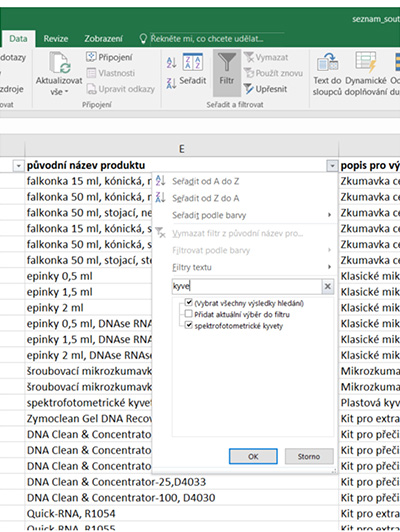Click cell Zymoclean Gel DNA Recov
The height and width of the screenshot is (532, 400).
(89, 419)
